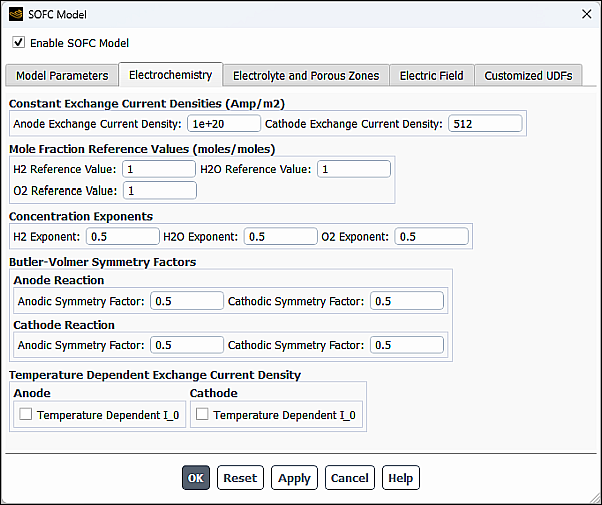
Task: Click the Apply button
Action: [294, 478]
